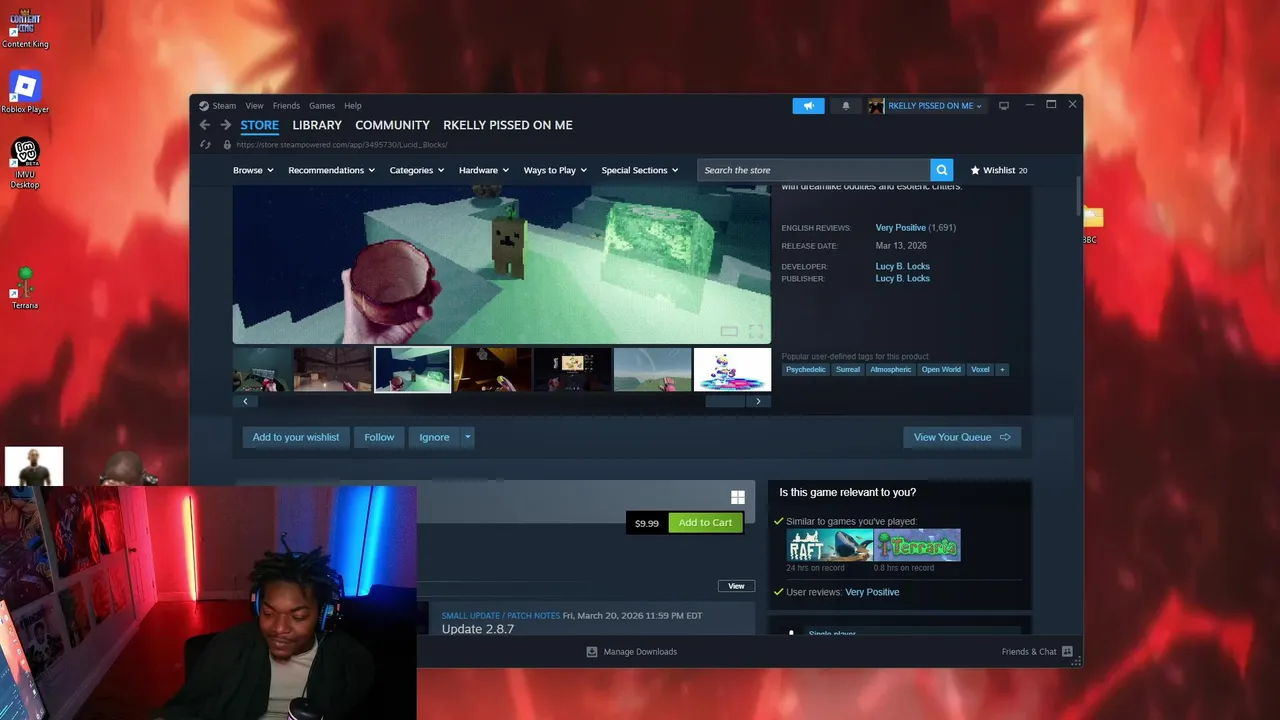This screenshot has width=1280, height=720.
Task: Click the store search magnifier button
Action: pyautogui.click(x=941, y=170)
